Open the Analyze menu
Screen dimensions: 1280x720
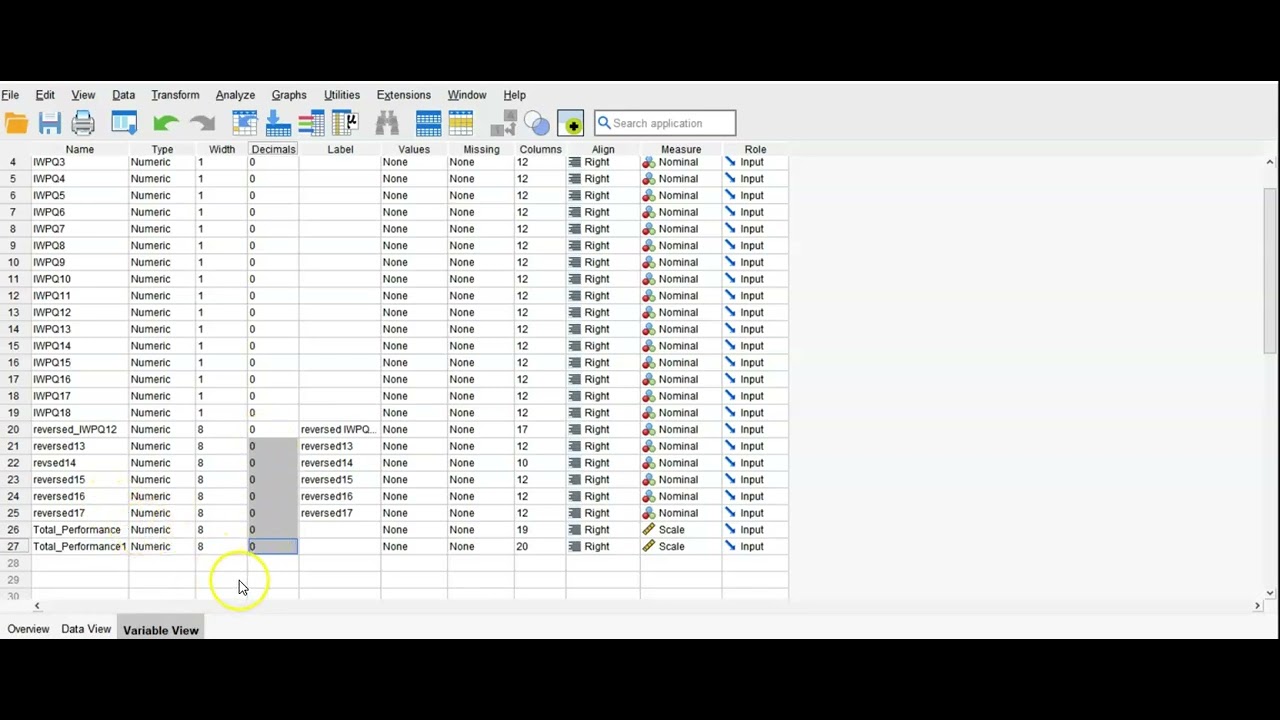[235, 95]
